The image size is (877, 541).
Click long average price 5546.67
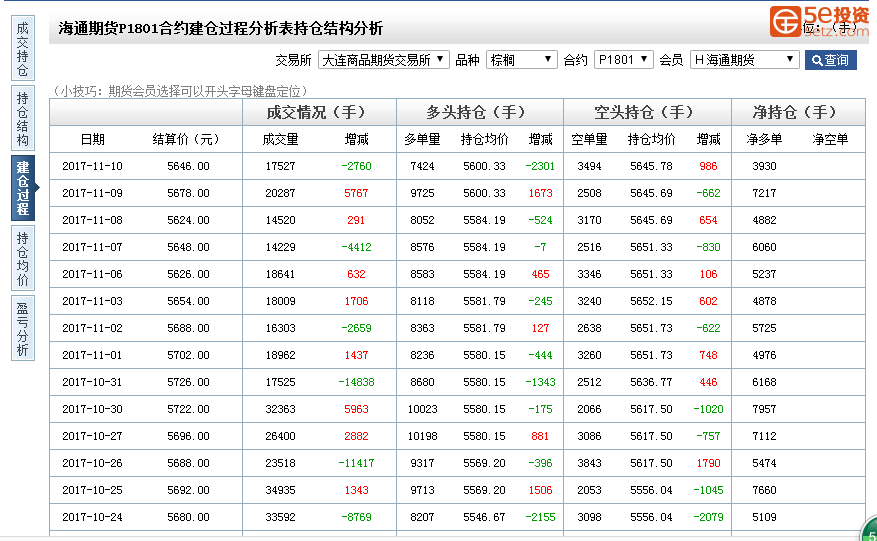[484, 517]
